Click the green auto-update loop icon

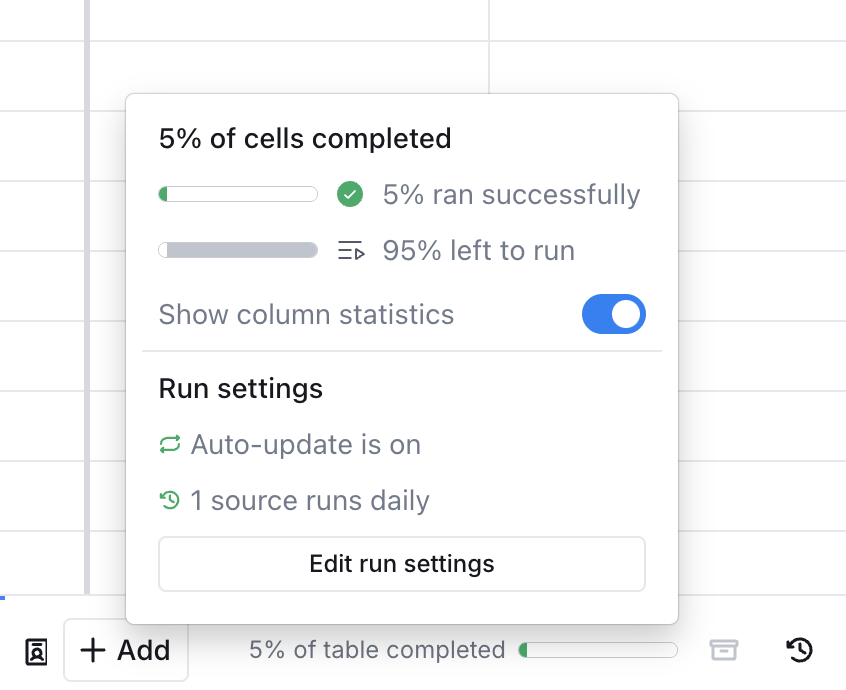(169, 444)
